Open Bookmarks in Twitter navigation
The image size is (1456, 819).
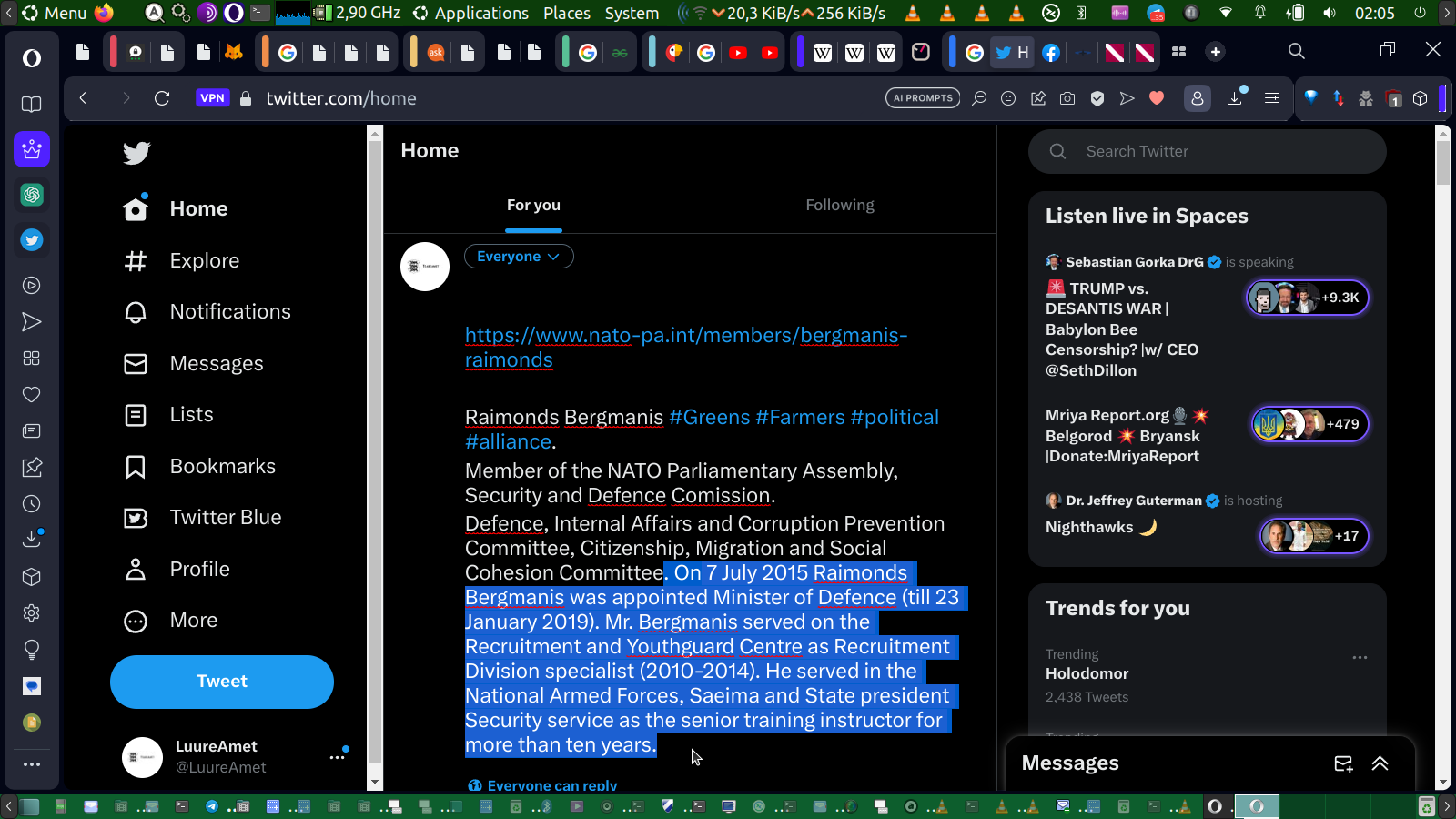coord(200,467)
